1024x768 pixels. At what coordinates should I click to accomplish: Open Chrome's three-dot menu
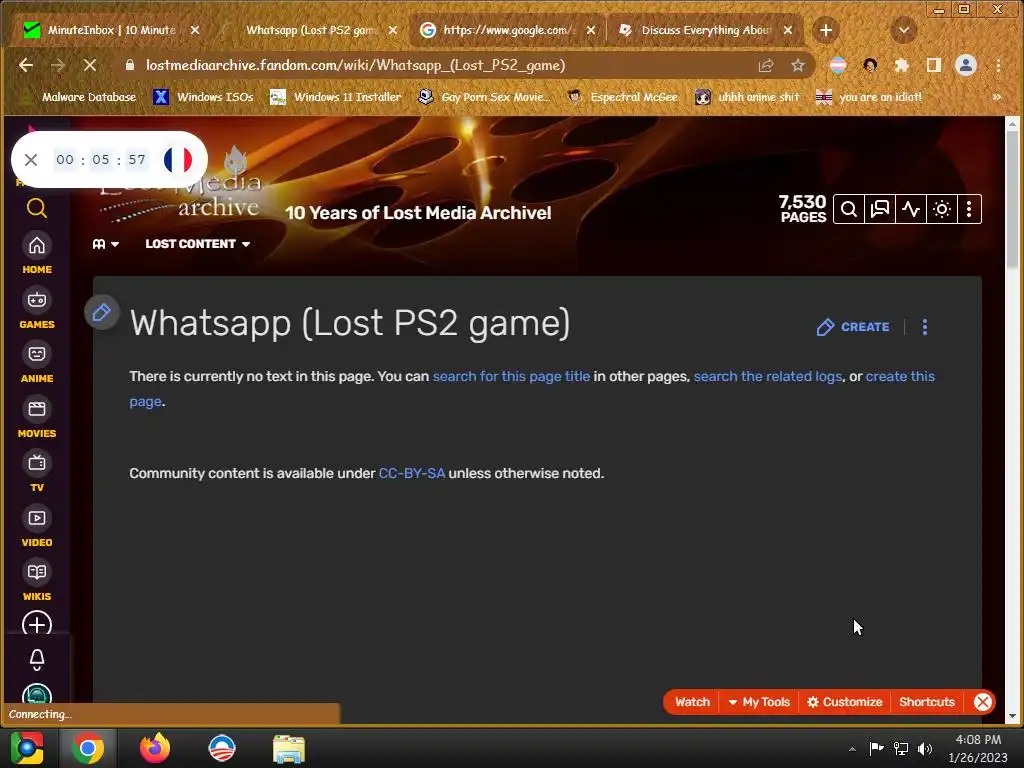pos(999,65)
